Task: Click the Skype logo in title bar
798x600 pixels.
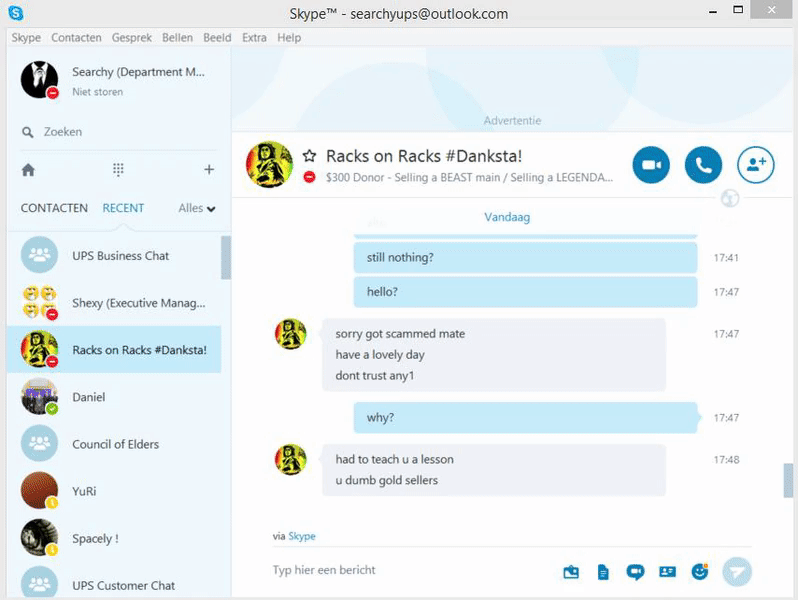Action: point(16,13)
